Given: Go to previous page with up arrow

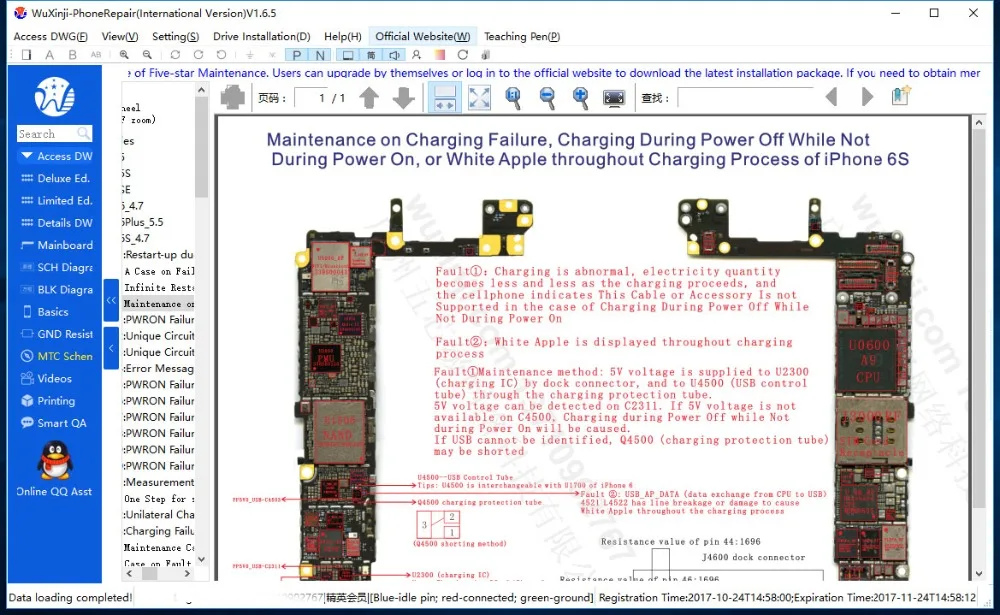Looking at the screenshot, I should (369, 98).
